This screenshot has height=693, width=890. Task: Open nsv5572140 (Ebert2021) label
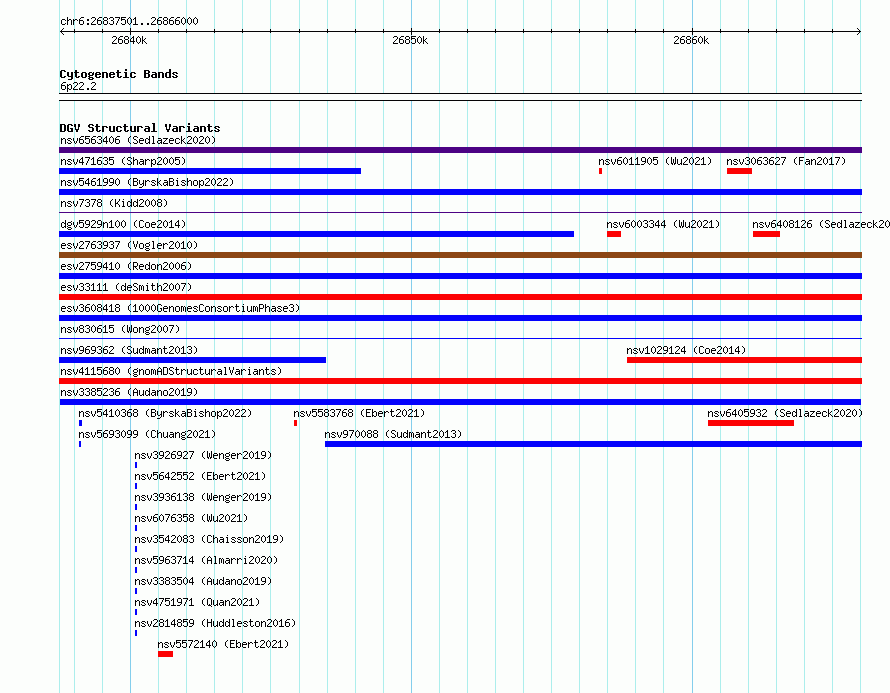coord(223,644)
